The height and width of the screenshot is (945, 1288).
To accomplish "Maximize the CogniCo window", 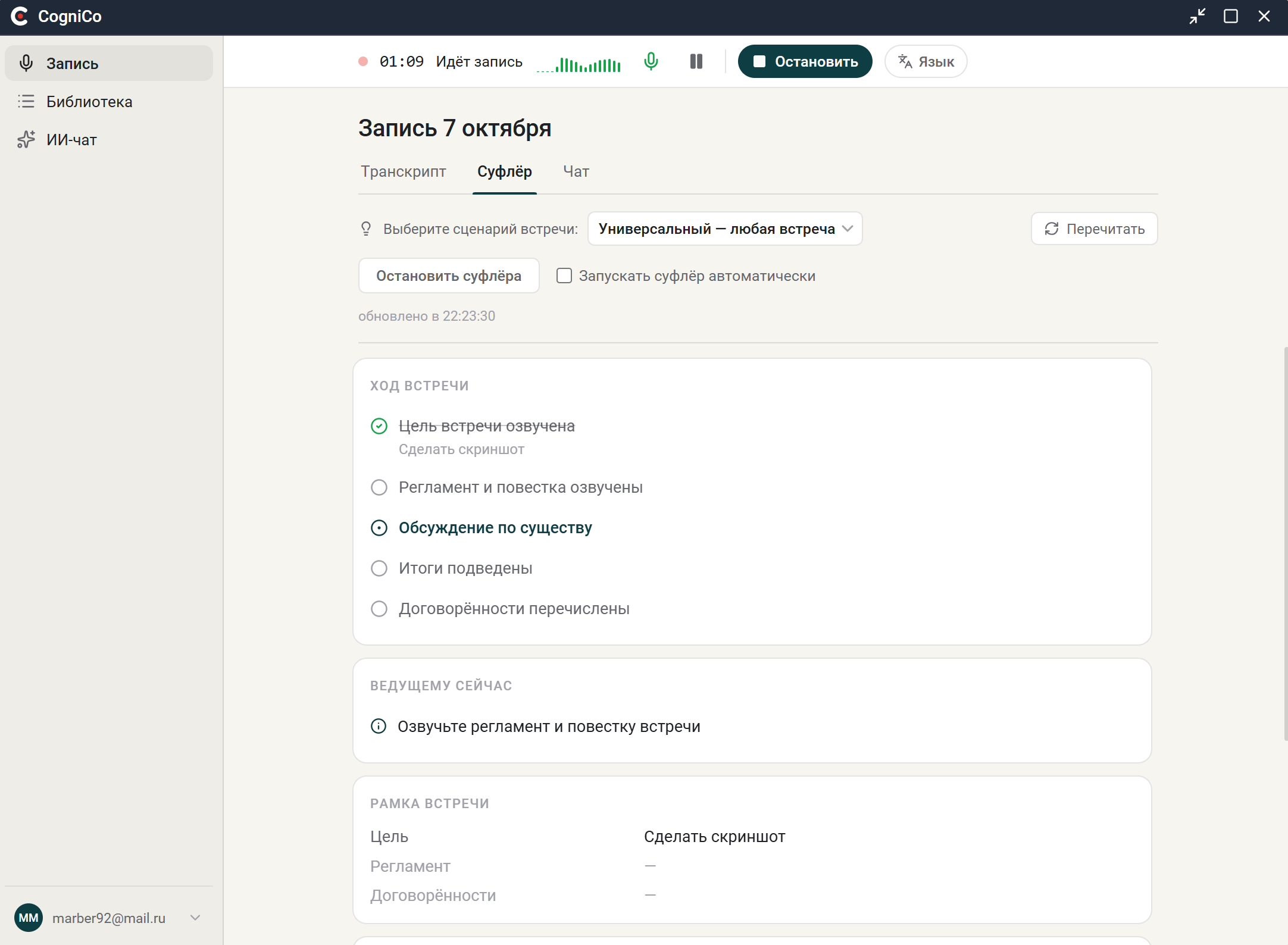I will coord(1231,16).
